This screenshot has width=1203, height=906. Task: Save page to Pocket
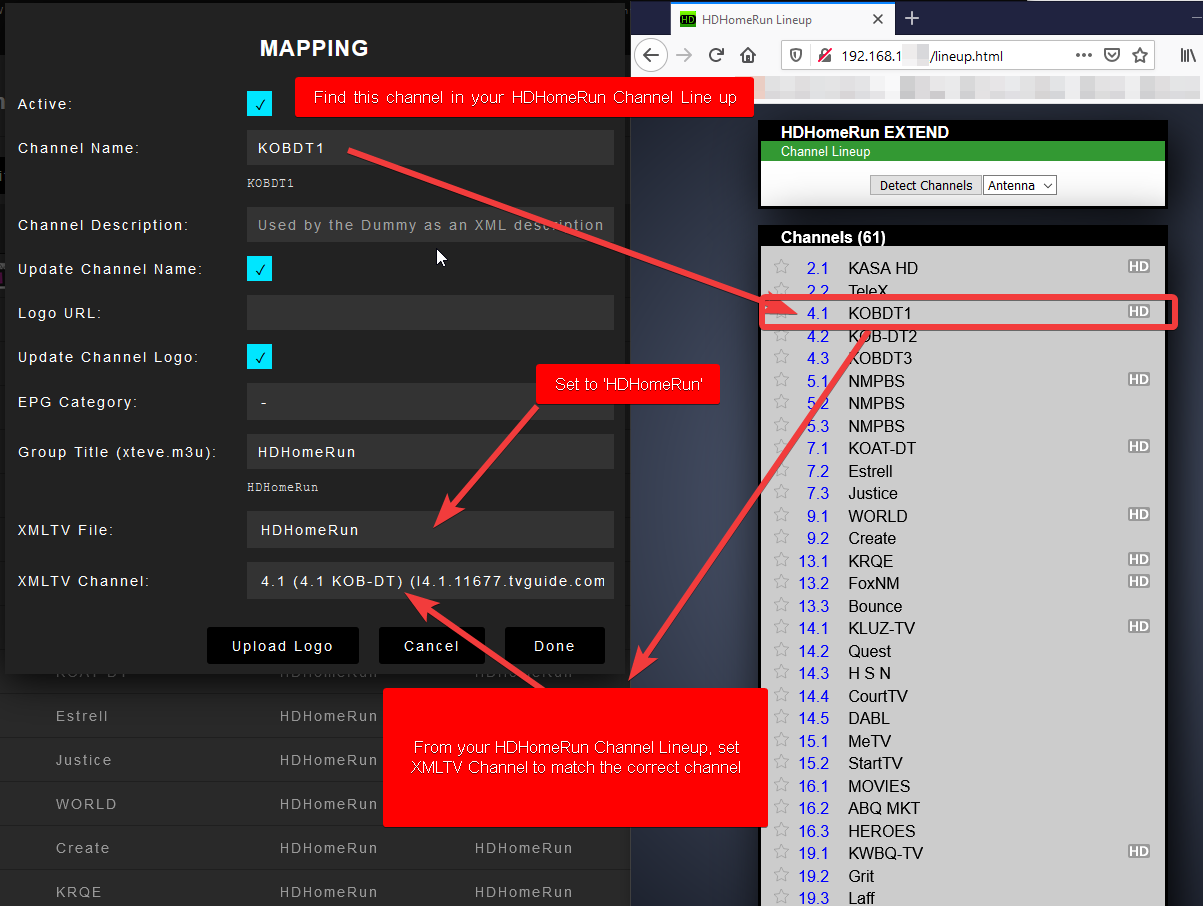1112,55
